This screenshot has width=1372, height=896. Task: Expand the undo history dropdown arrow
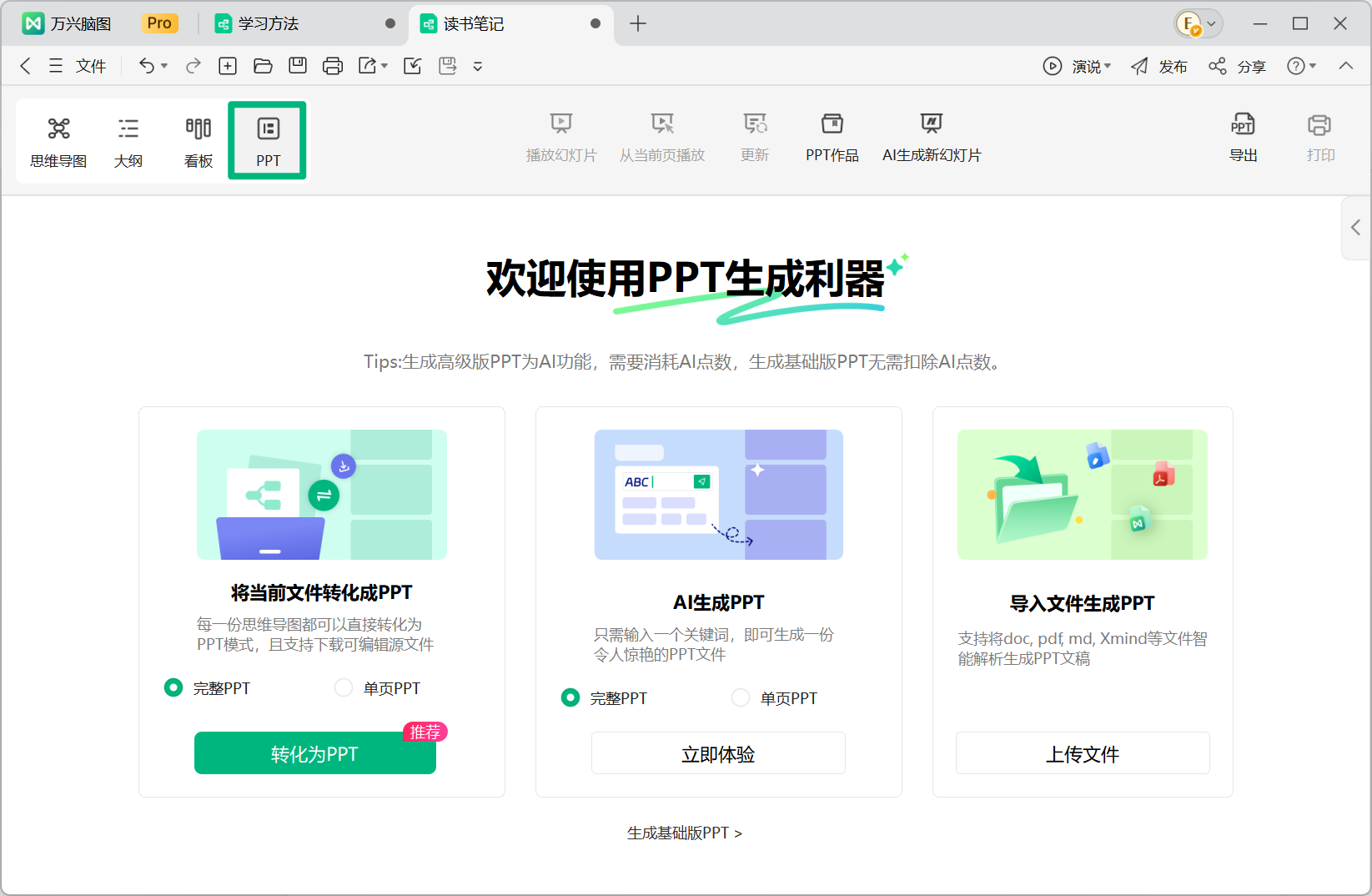coord(164,66)
